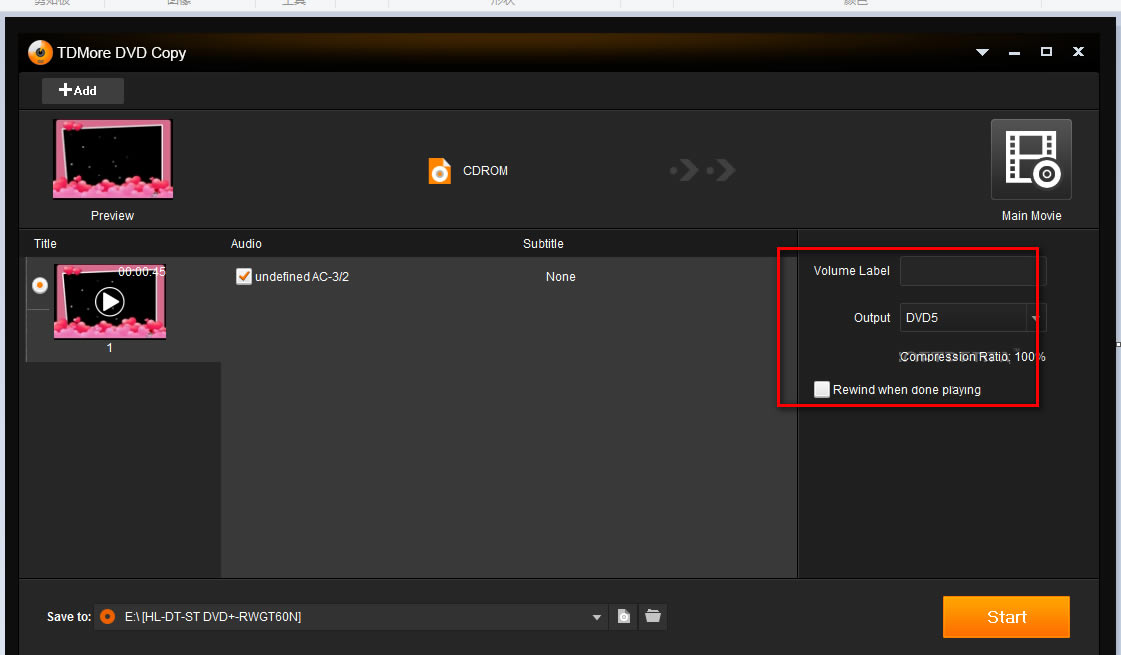Expand the Output DVD5 dropdown

[1035, 317]
